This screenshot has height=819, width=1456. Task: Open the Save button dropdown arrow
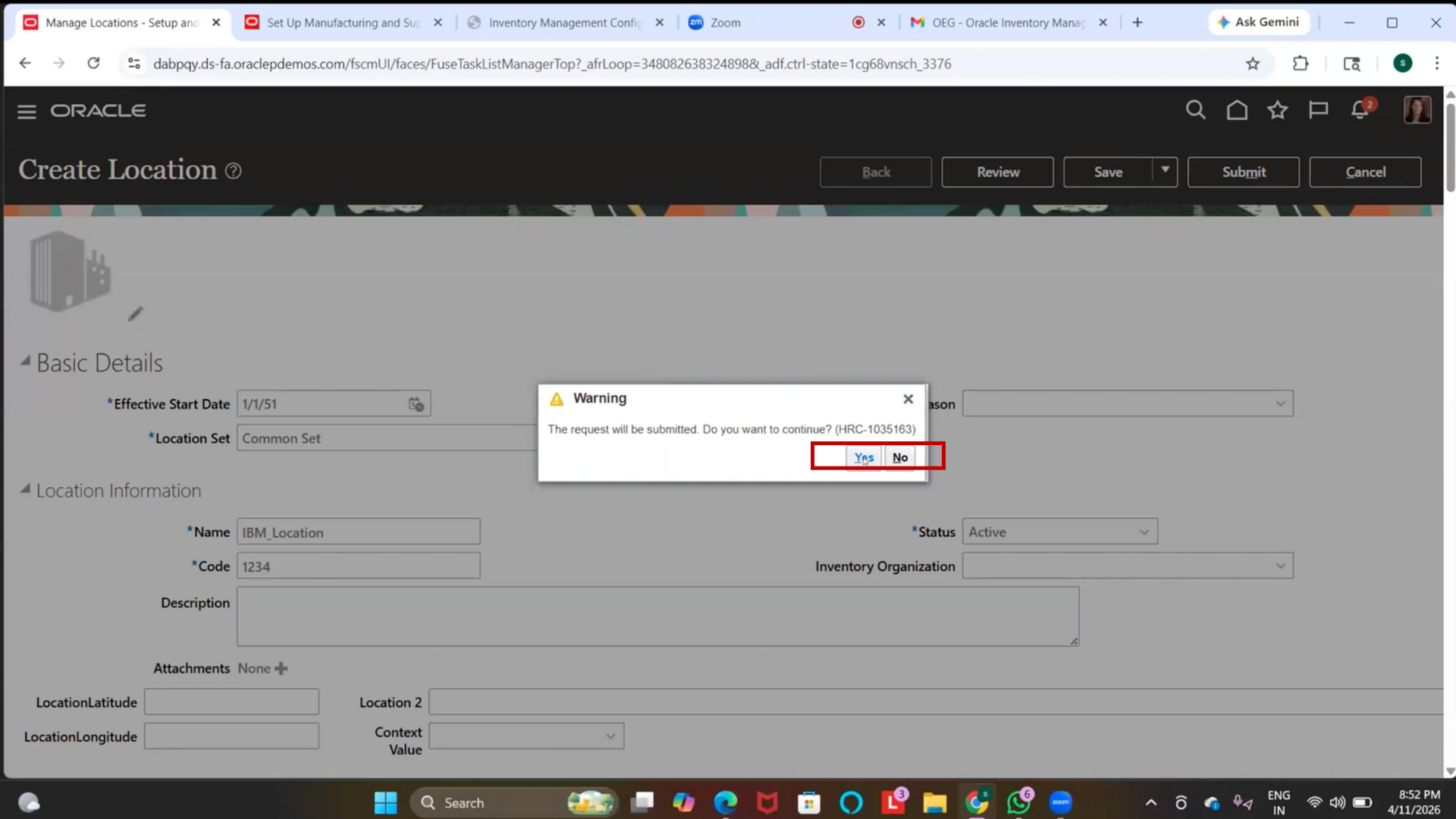pyautogui.click(x=1165, y=171)
